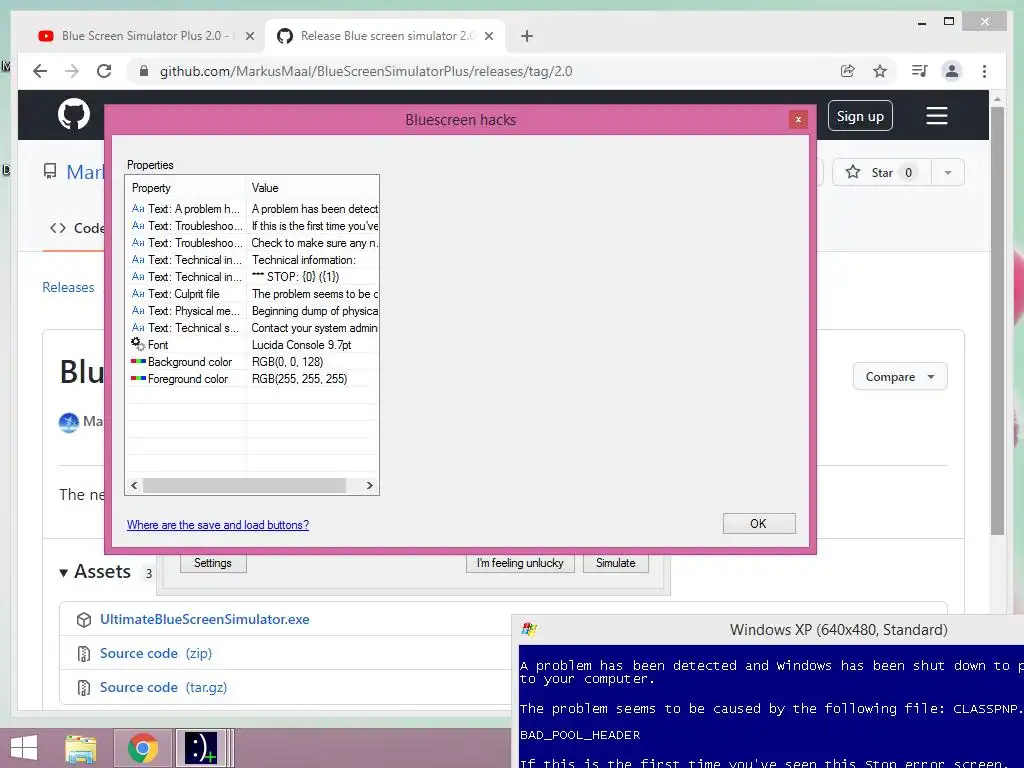Switch to the Release Blue screen simulator tab
Screen dimensions: 1024x768
click(x=385, y=36)
